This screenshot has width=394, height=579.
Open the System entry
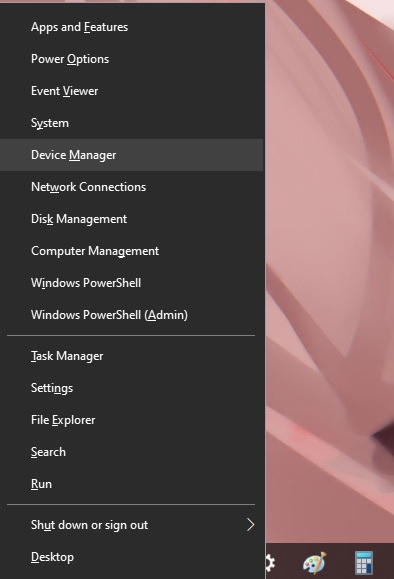132,123
